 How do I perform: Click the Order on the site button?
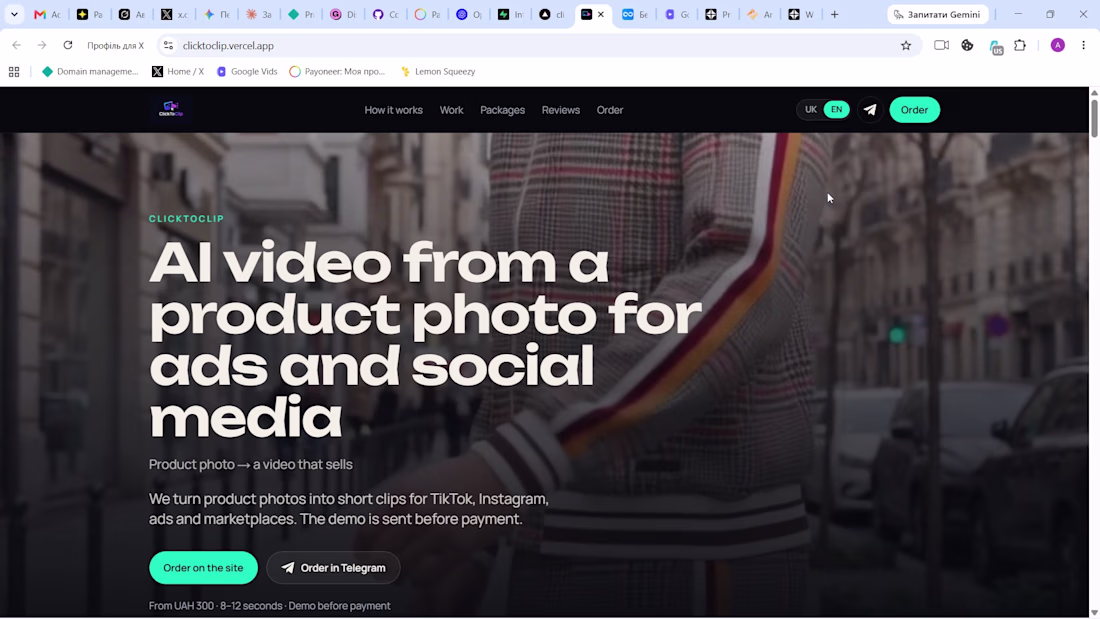click(x=203, y=568)
